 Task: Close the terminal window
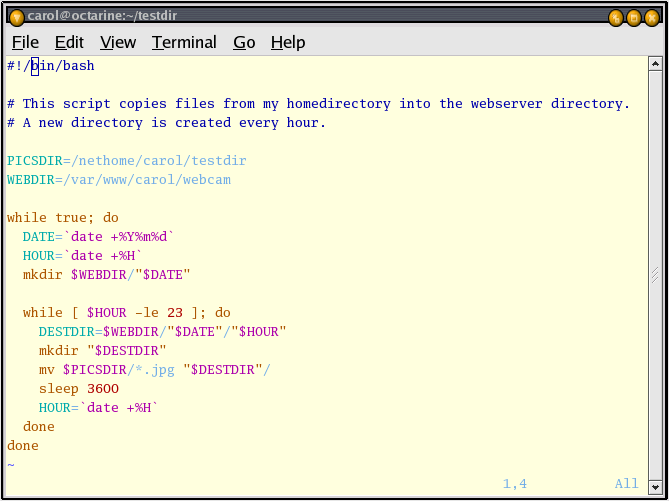[652, 17]
